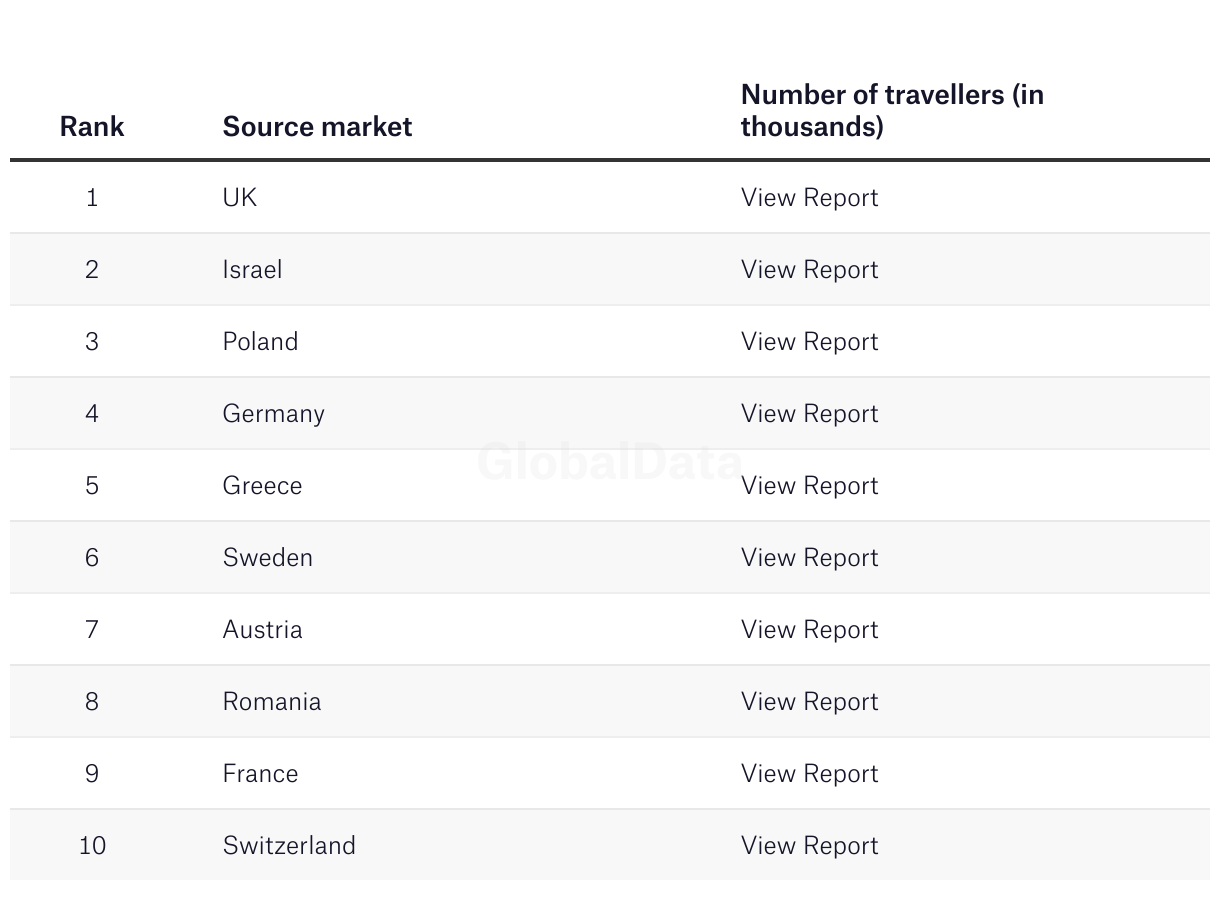This screenshot has height=922, width=1220.
Task: Open View Report link for UK
Action: (x=809, y=198)
